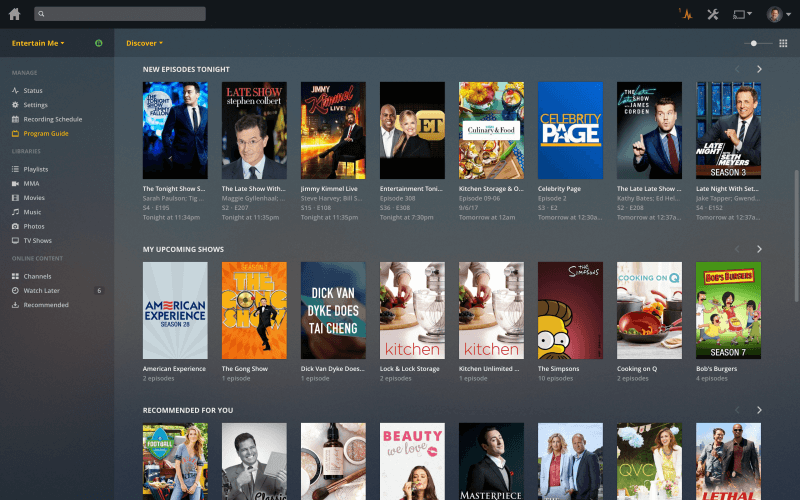Viewport: 800px width, 500px height.
Task: Expand the Entertain Me server dropdown
Action: click(x=38, y=43)
